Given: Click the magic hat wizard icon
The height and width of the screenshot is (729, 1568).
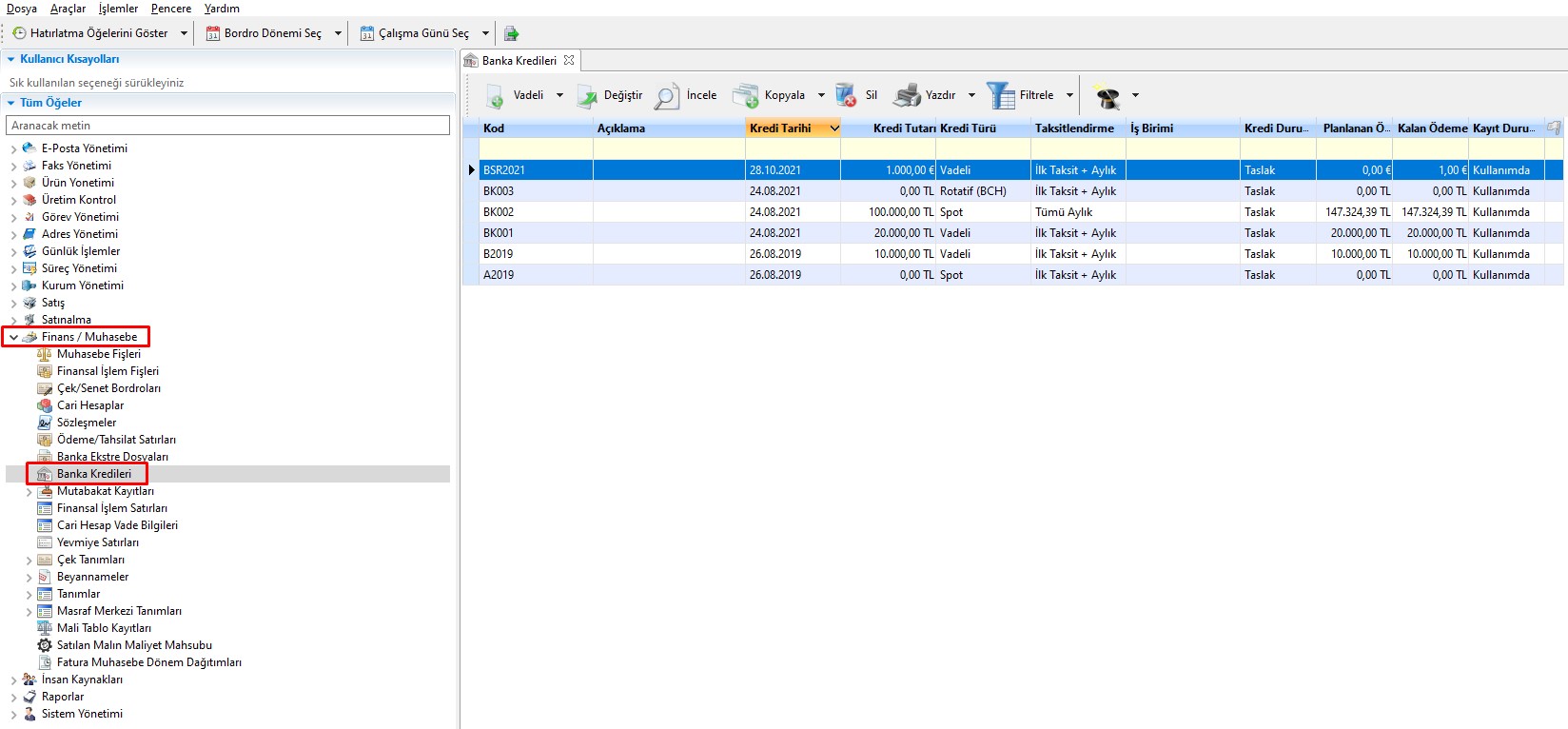Looking at the screenshot, I should (1107, 96).
